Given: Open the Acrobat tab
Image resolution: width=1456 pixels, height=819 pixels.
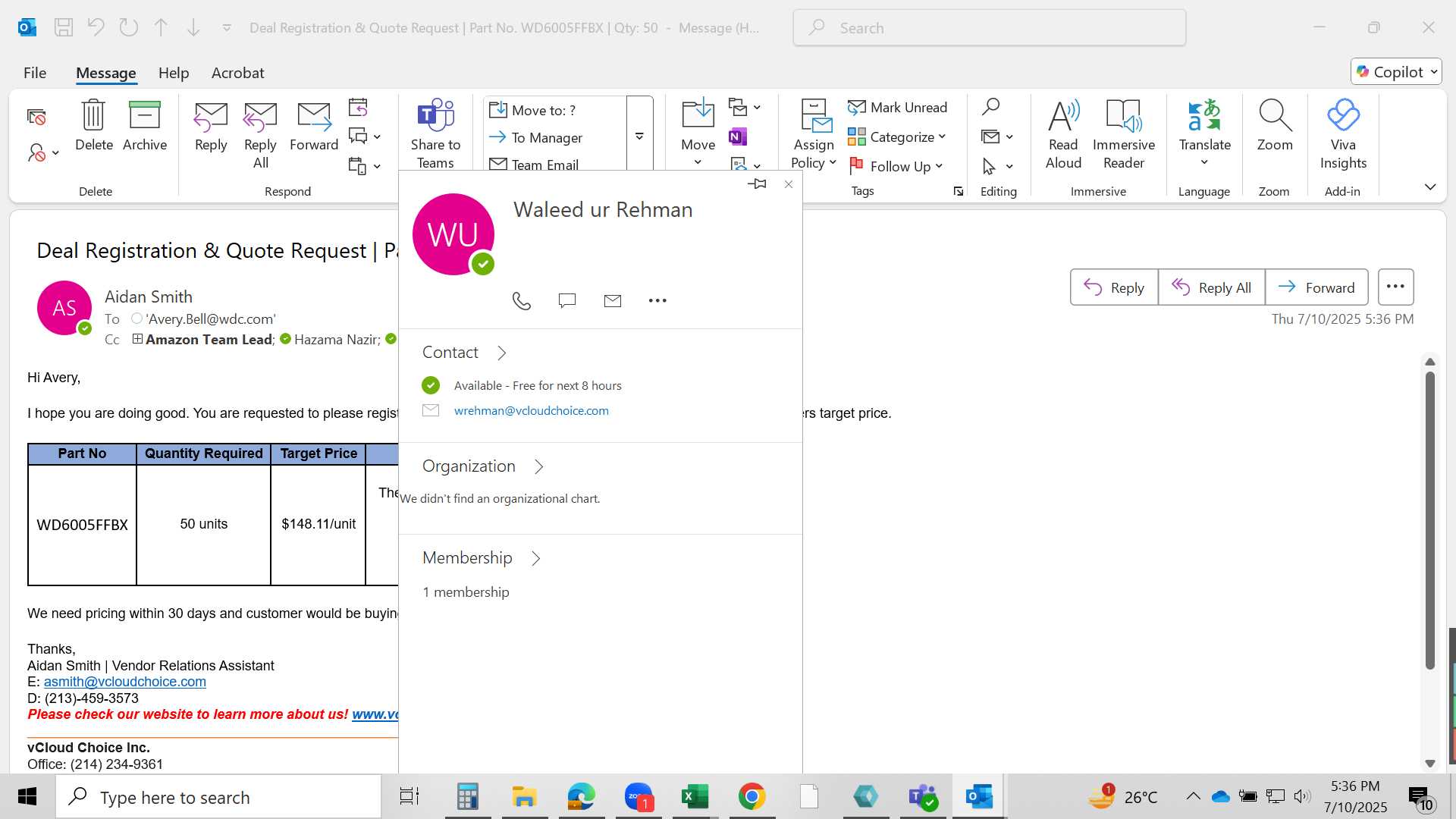Looking at the screenshot, I should pyautogui.click(x=237, y=73).
